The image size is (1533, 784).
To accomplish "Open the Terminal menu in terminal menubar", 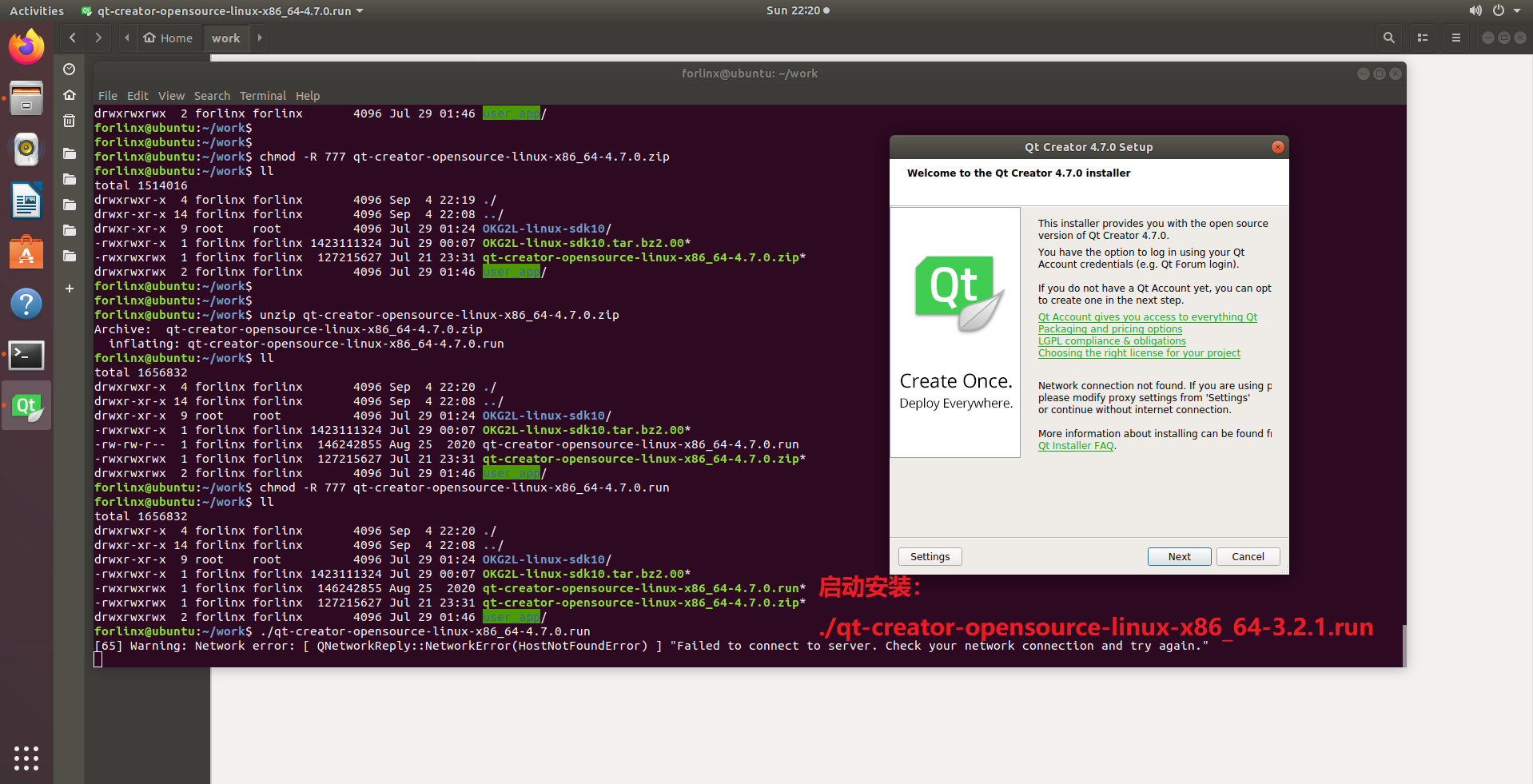I will tap(263, 96).
